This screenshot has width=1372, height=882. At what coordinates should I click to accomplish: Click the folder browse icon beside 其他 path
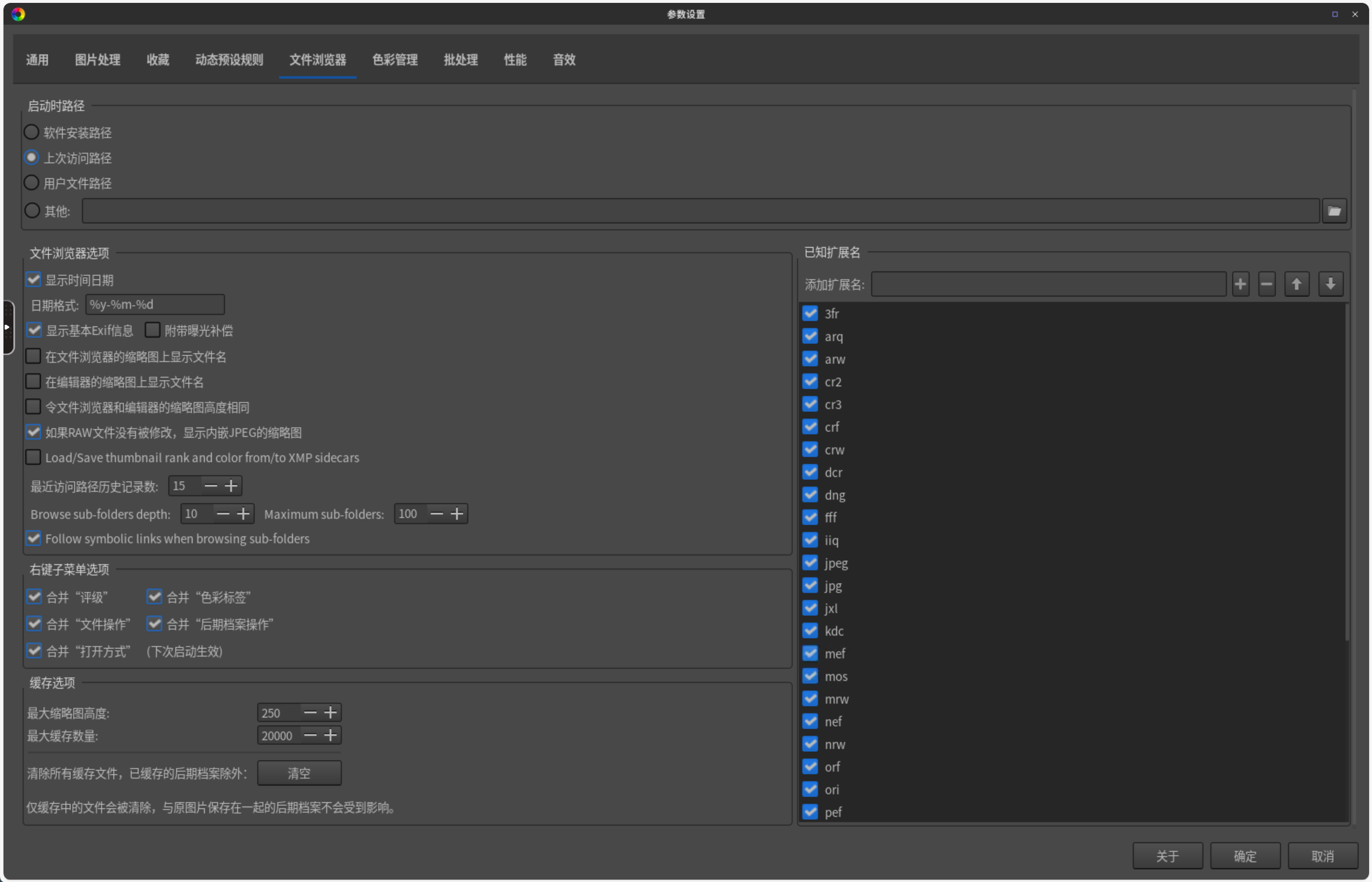[1334, 211]
